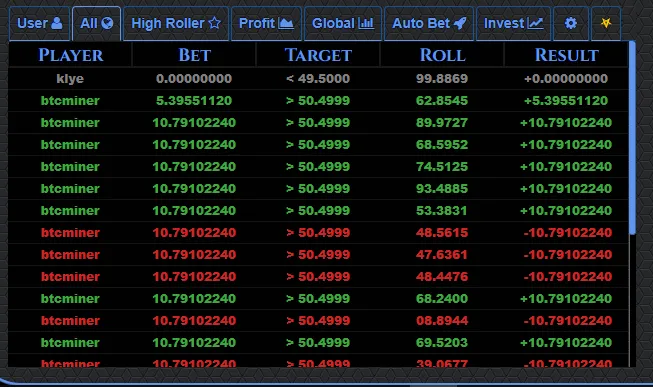Click btcminer in the 5.39551120 bet row
The width and height of the screenshot is (653, 389).
tap(70, 101)
